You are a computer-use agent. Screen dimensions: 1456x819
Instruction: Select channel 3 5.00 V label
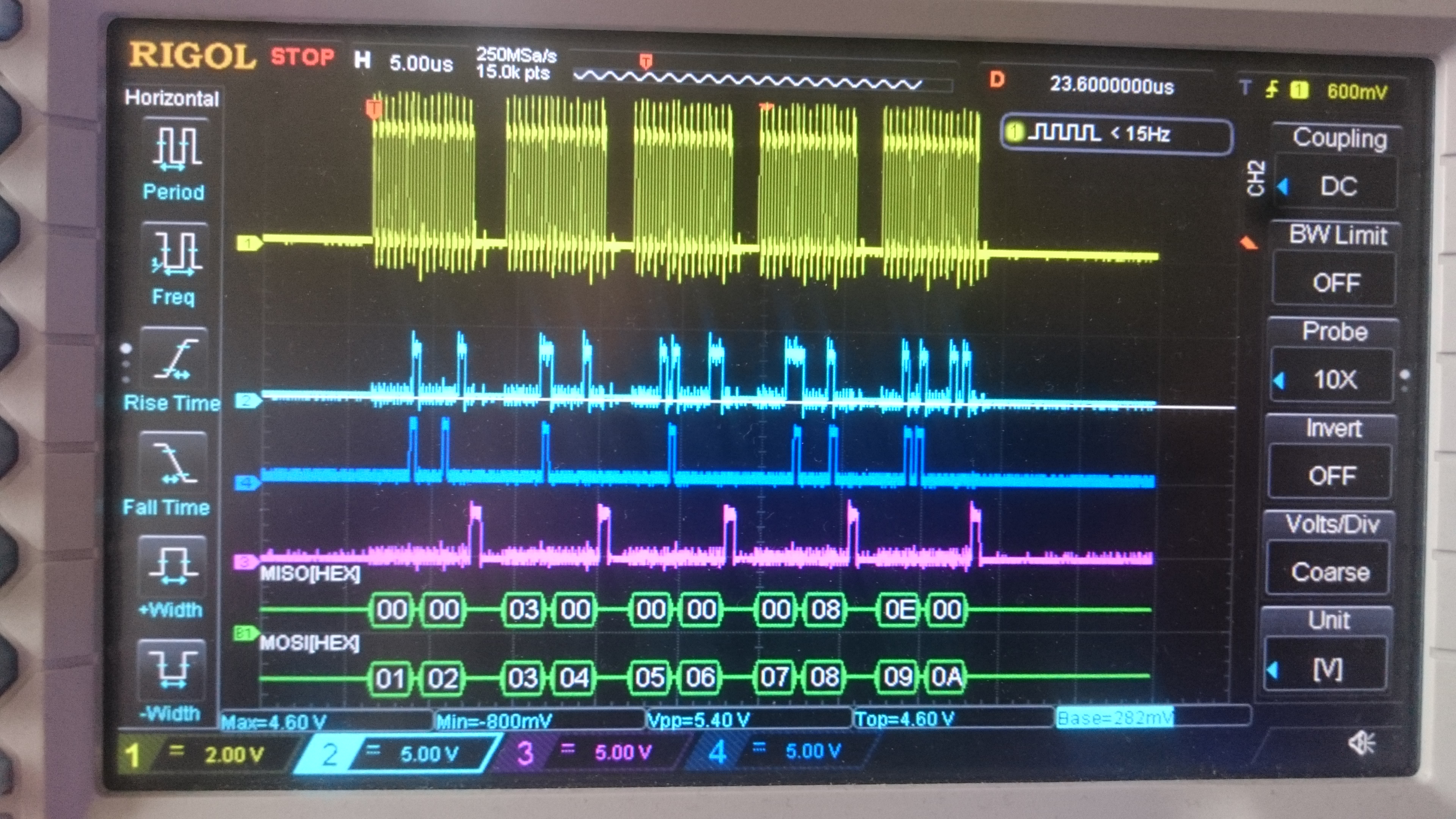tap(623, 752)
